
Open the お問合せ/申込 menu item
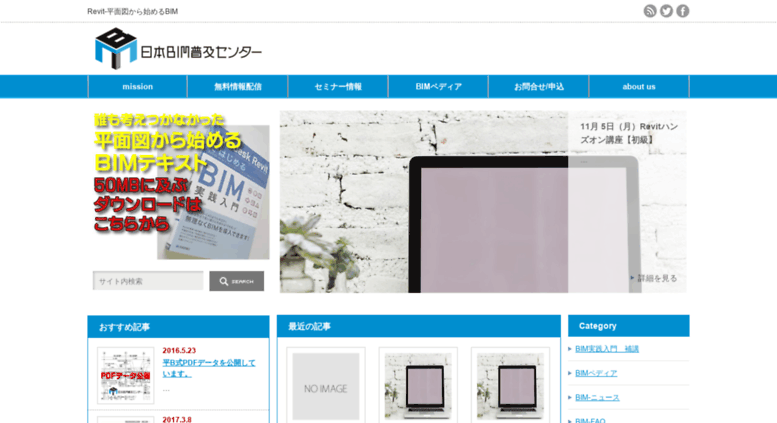[x=539, y=87]
